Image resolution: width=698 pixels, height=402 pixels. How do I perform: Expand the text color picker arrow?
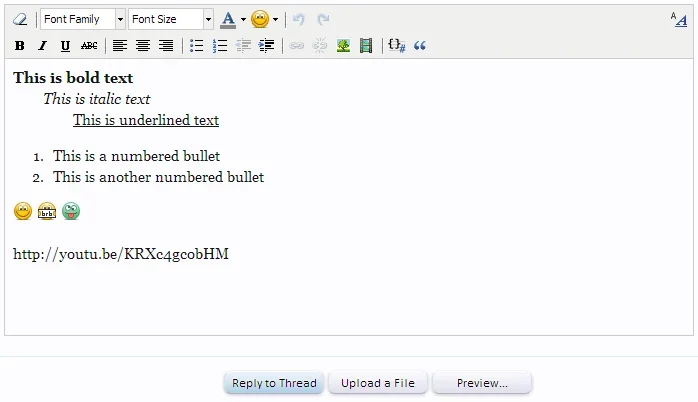point(243,20)
